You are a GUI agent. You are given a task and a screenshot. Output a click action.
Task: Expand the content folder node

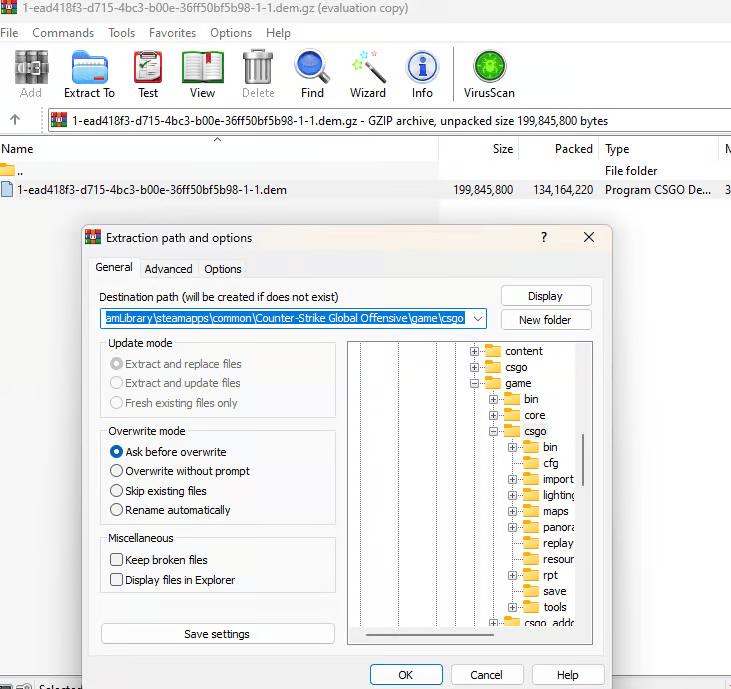point(474,351)
